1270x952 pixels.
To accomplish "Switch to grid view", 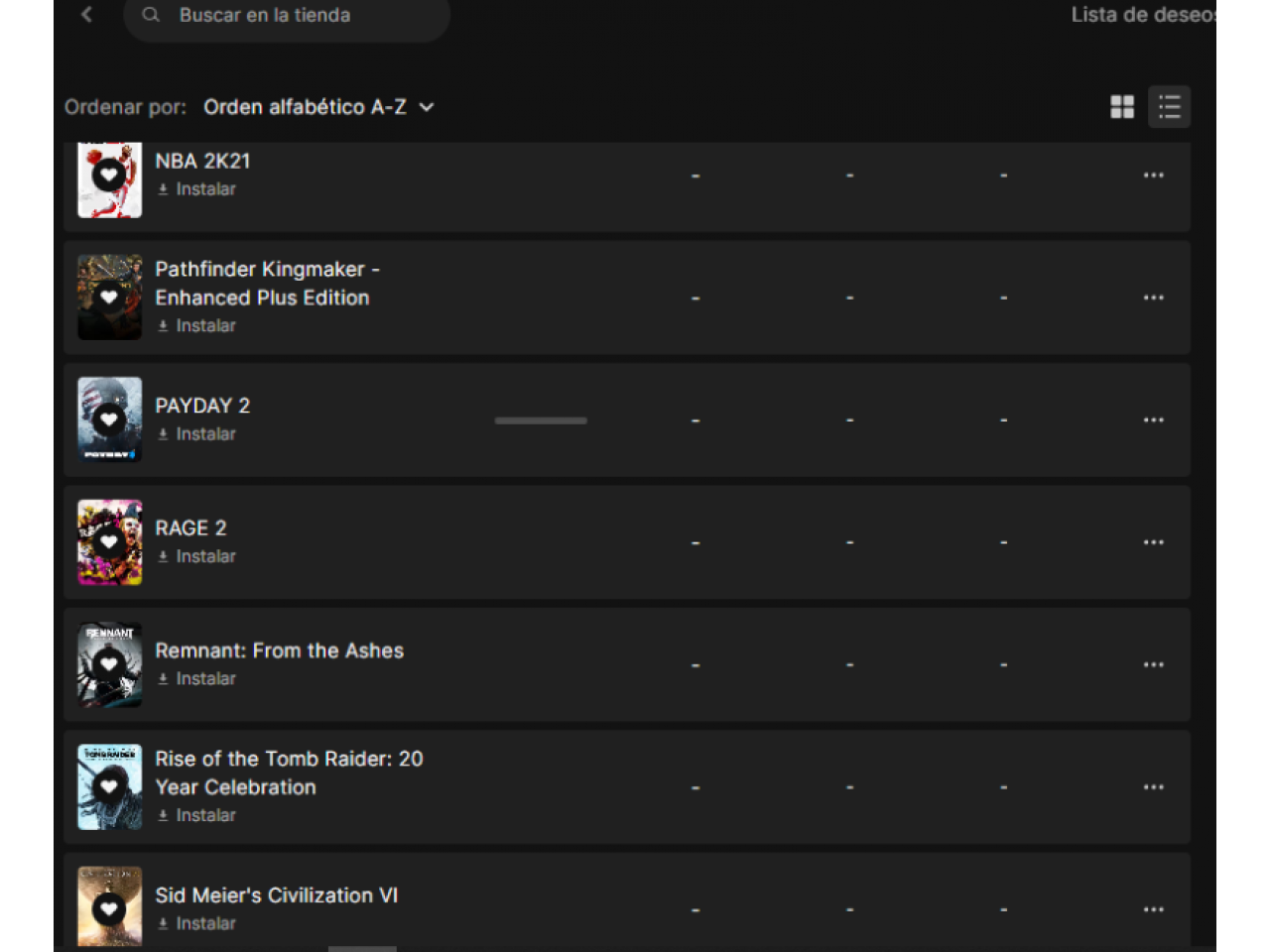I will pos(1122,107).
